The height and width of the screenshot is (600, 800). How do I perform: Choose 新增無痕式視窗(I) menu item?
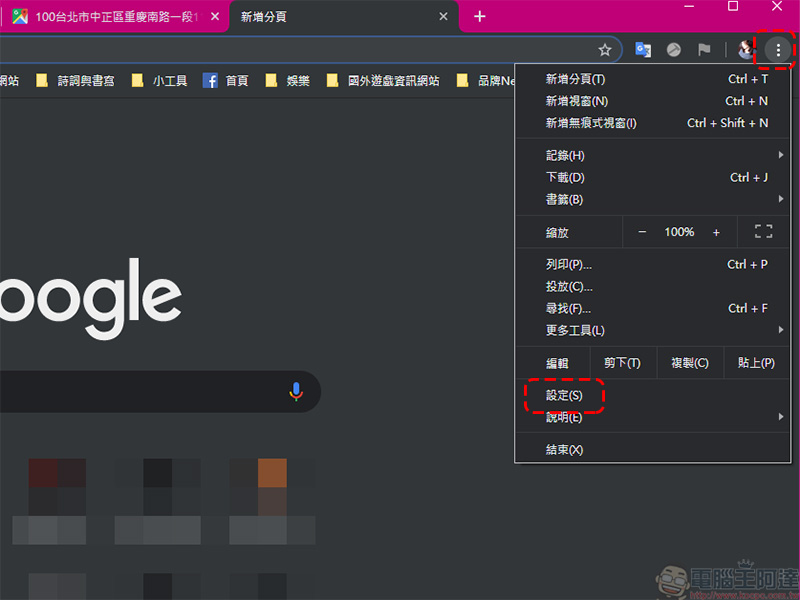pyautogui.click(x=591, y=123)
